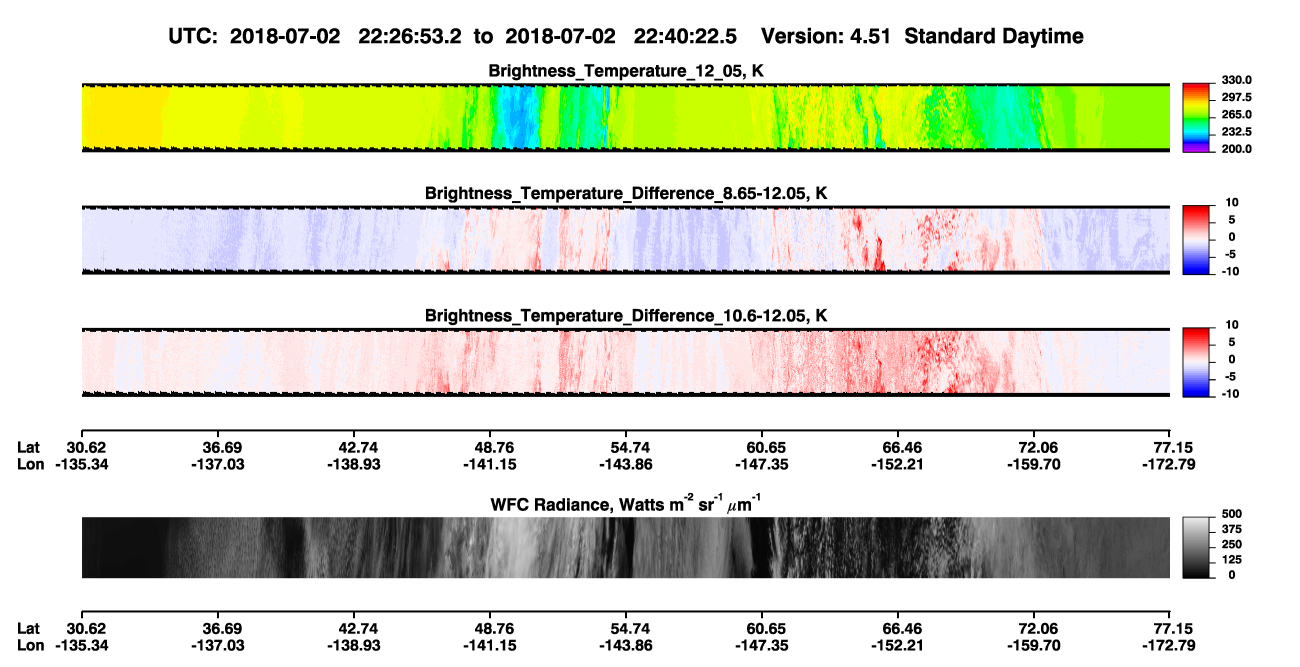Screen dimensions: 1300x667
Task: Click the 200.0 colorbar minimum label
Action: point(1236,149)
